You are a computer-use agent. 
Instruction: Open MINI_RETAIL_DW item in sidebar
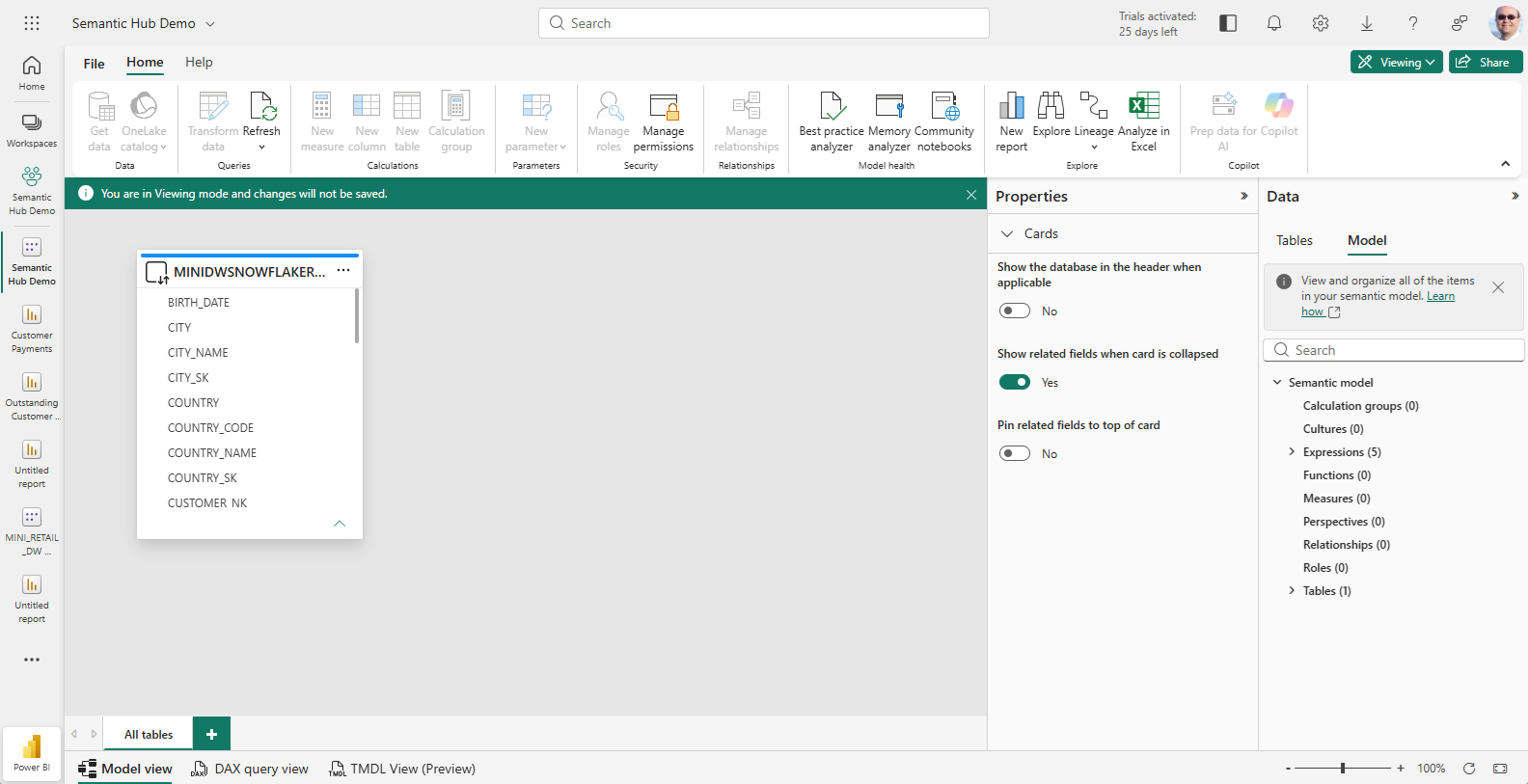click(32, 531)
